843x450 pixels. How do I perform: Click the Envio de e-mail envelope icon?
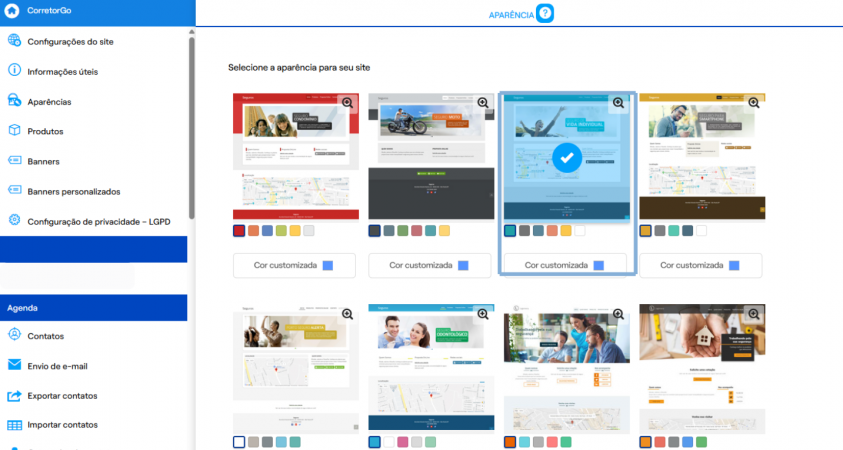(15, 365)
